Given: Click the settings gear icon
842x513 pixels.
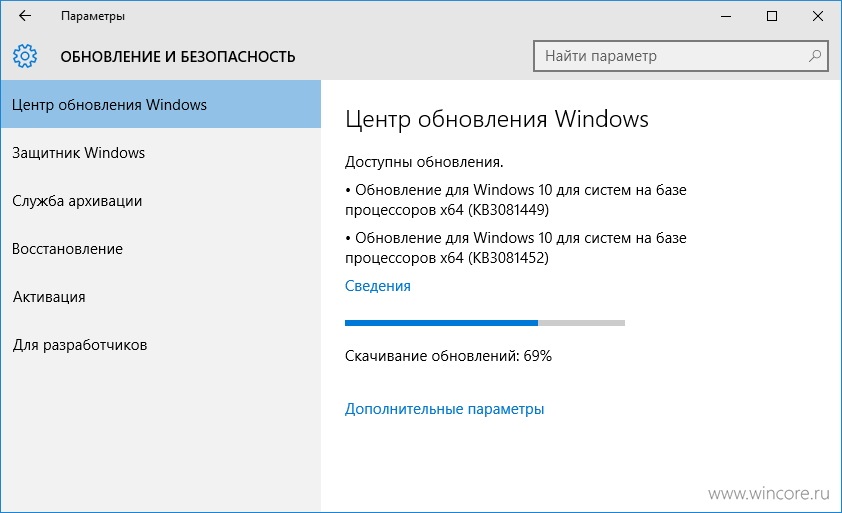Looking at the screenshot, I should (25, 56).
